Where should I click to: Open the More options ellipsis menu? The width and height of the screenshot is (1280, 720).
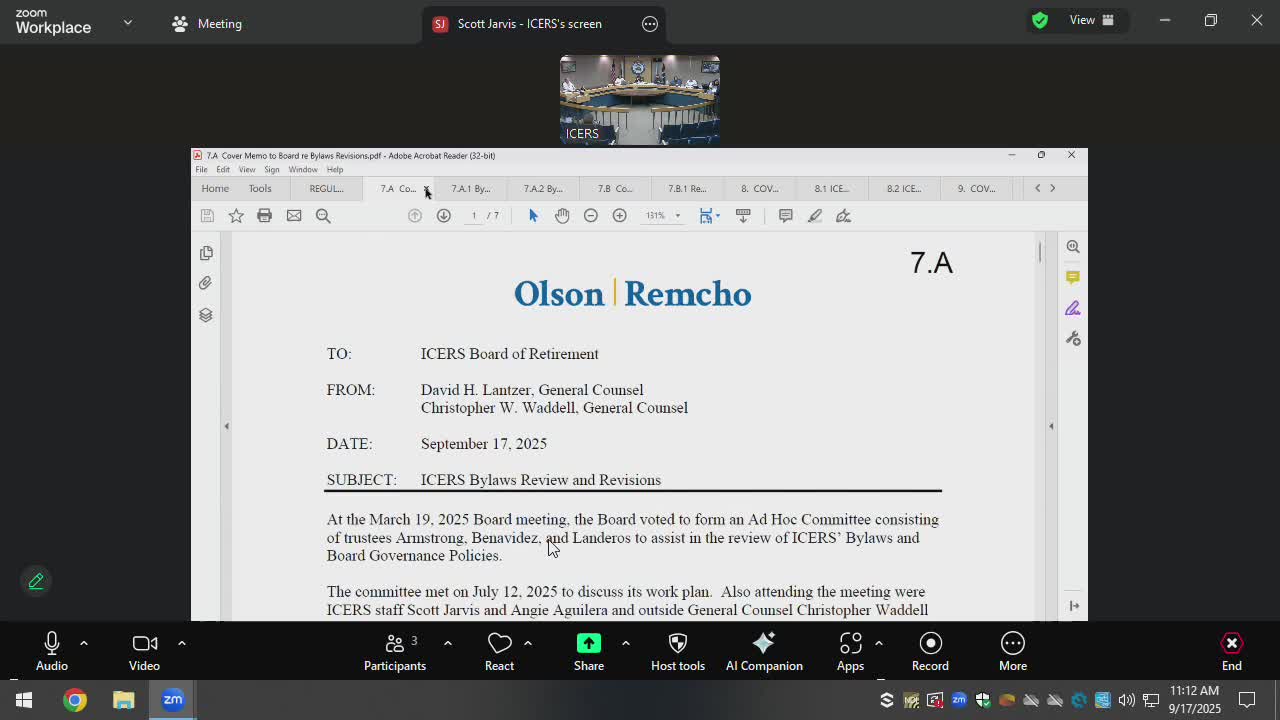coord(1012,643)
